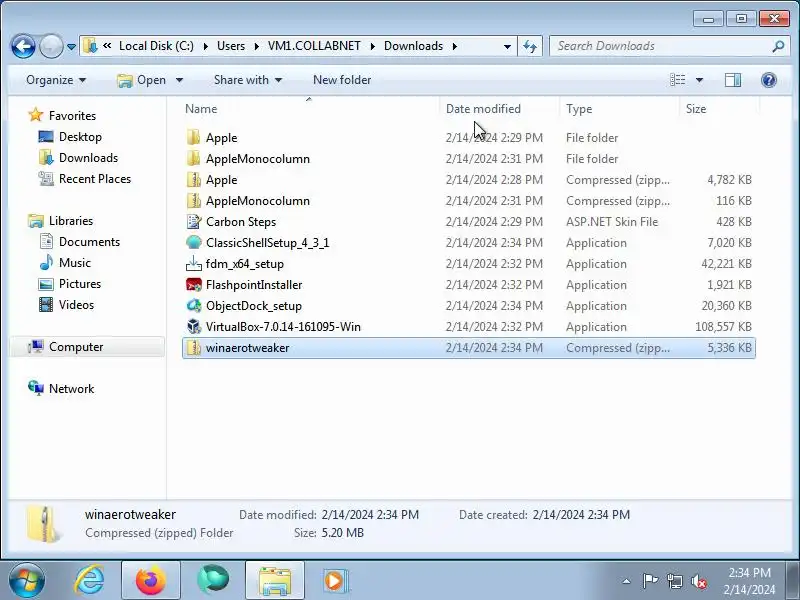The height and width of the screenshot is (600, 800).
Task: Click the Carbon Steps file name
Action: [x=241, y=222]
